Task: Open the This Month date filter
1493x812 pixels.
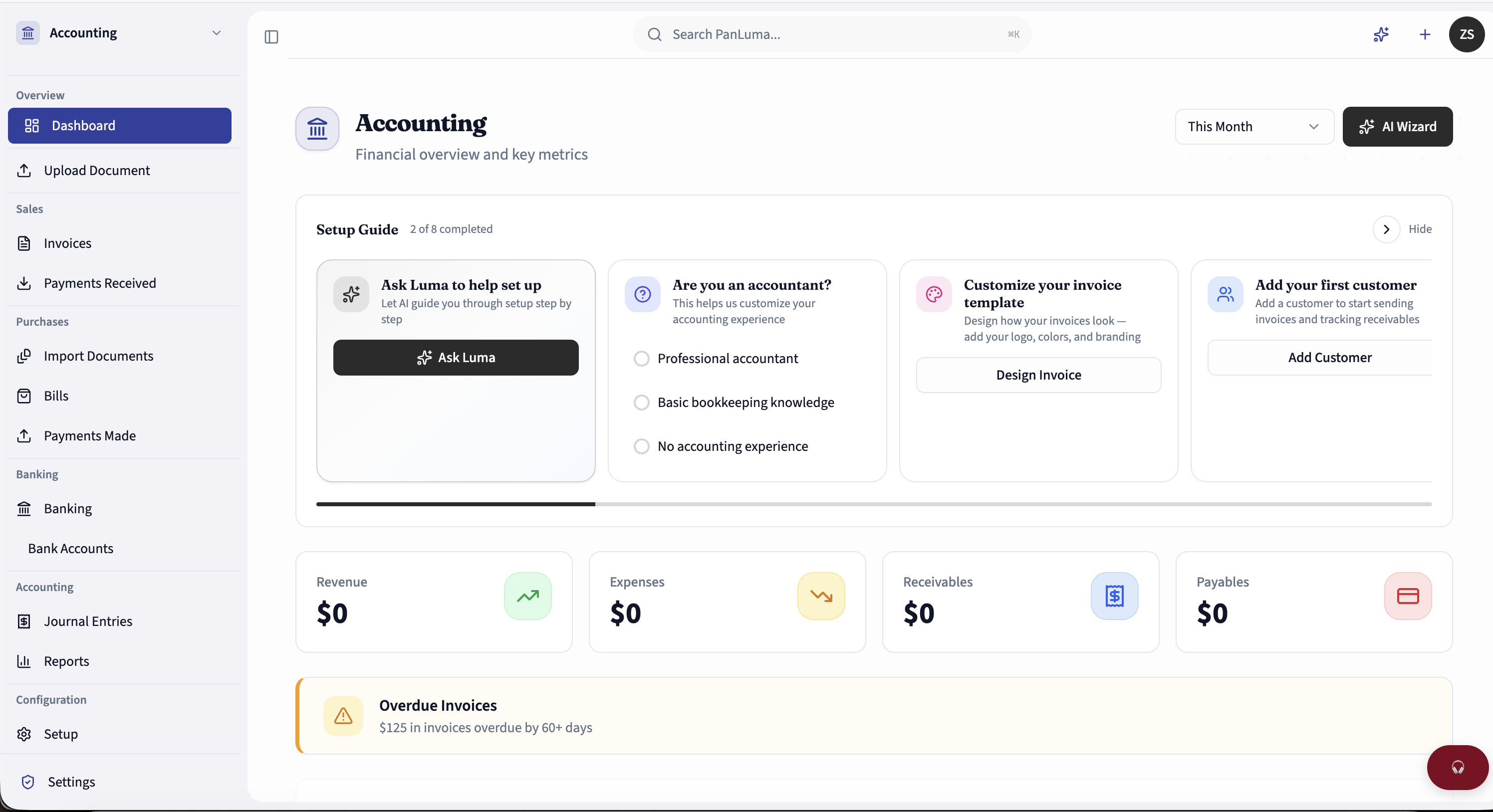Action: click(x=1253, y=126)
